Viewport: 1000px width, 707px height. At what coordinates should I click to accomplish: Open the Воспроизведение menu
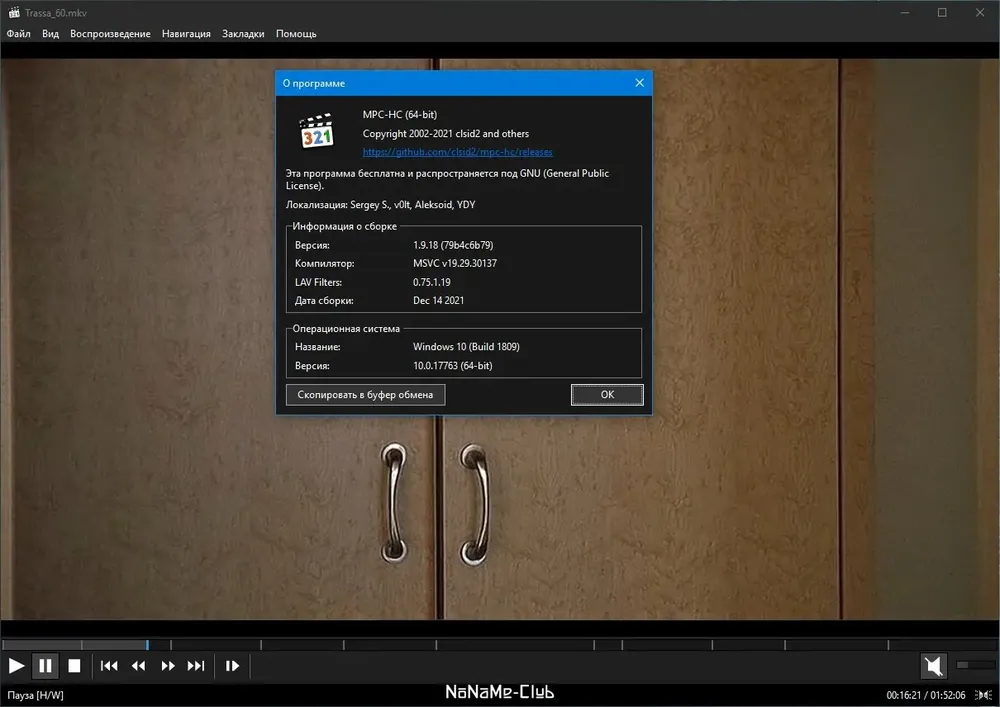pos(110,34)
